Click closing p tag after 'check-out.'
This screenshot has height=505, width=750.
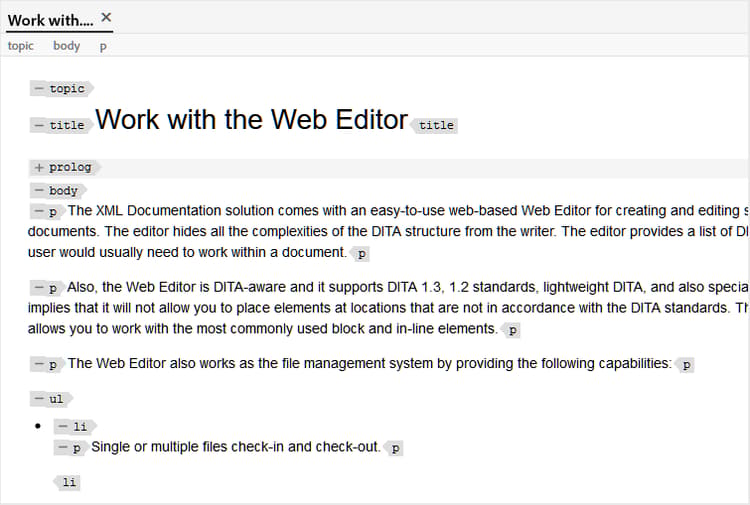point(395,448)
